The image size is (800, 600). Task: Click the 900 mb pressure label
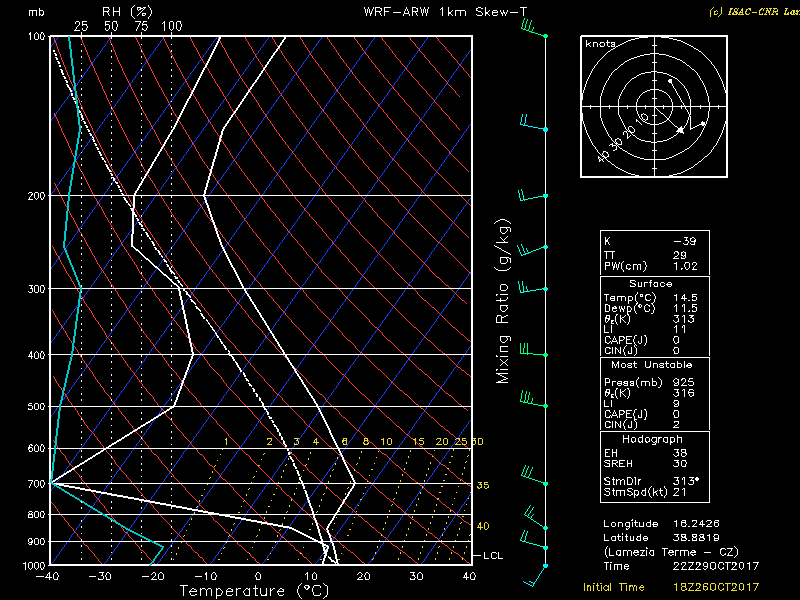[x=36, y=541]
